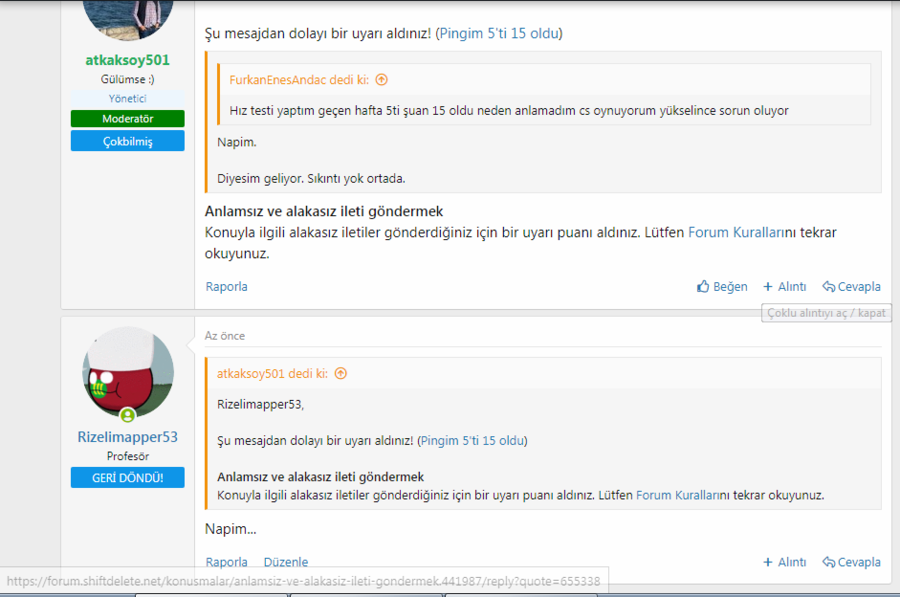Image resolution: width=900 pixels, height=597 pixels.
Task: Click 'Diyesim geliyor. Sıkıntı yok ortada.' text
Action: point(311,179)
